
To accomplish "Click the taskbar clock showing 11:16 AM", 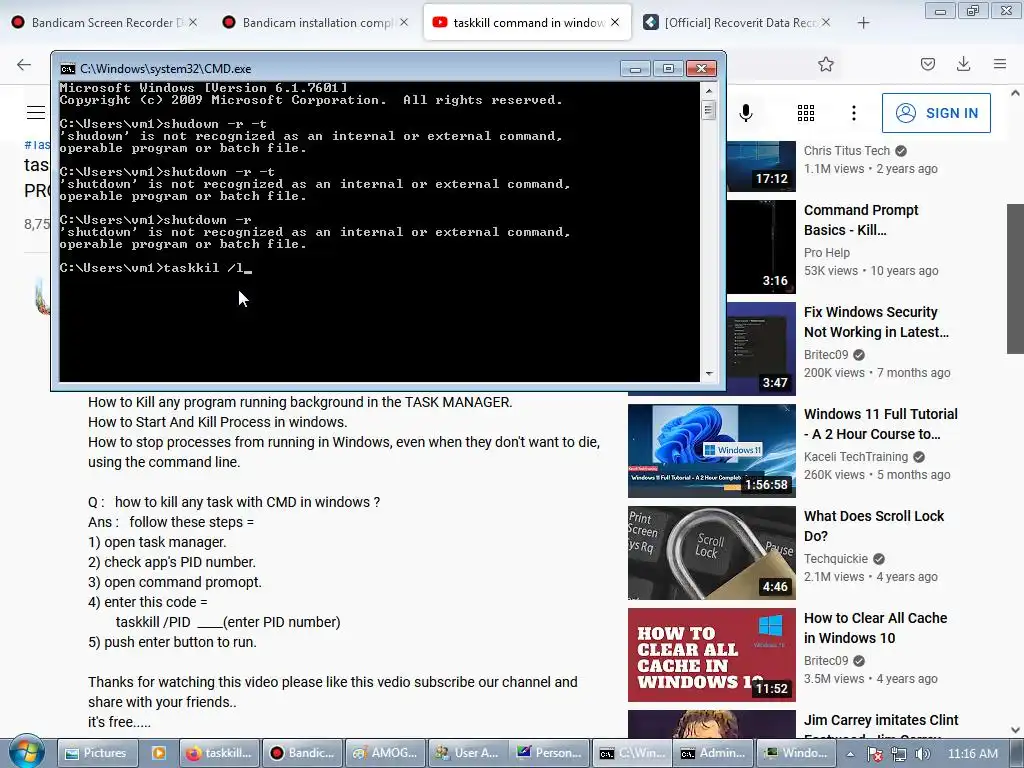I will pyautogui.click(x=972, y=754).
